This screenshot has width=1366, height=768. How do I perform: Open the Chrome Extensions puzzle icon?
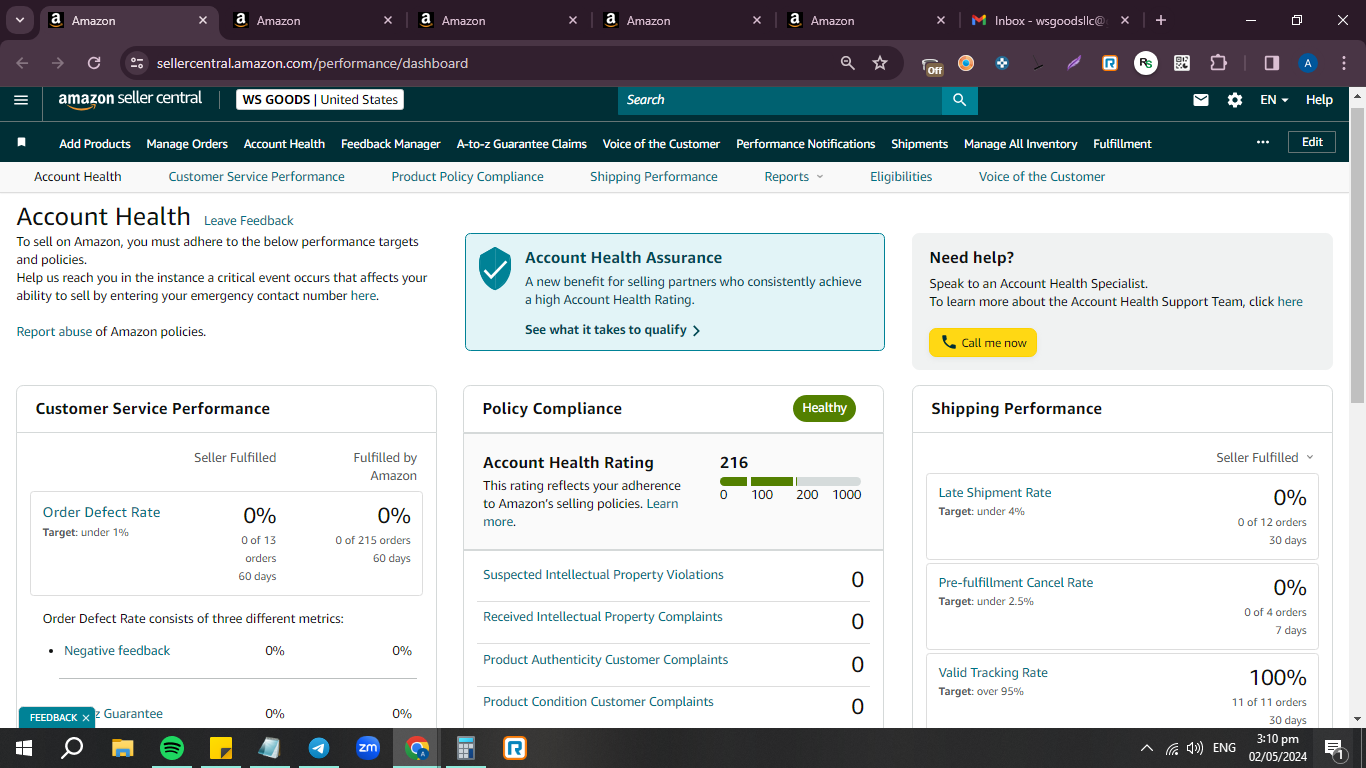[x=1218, y=63]
